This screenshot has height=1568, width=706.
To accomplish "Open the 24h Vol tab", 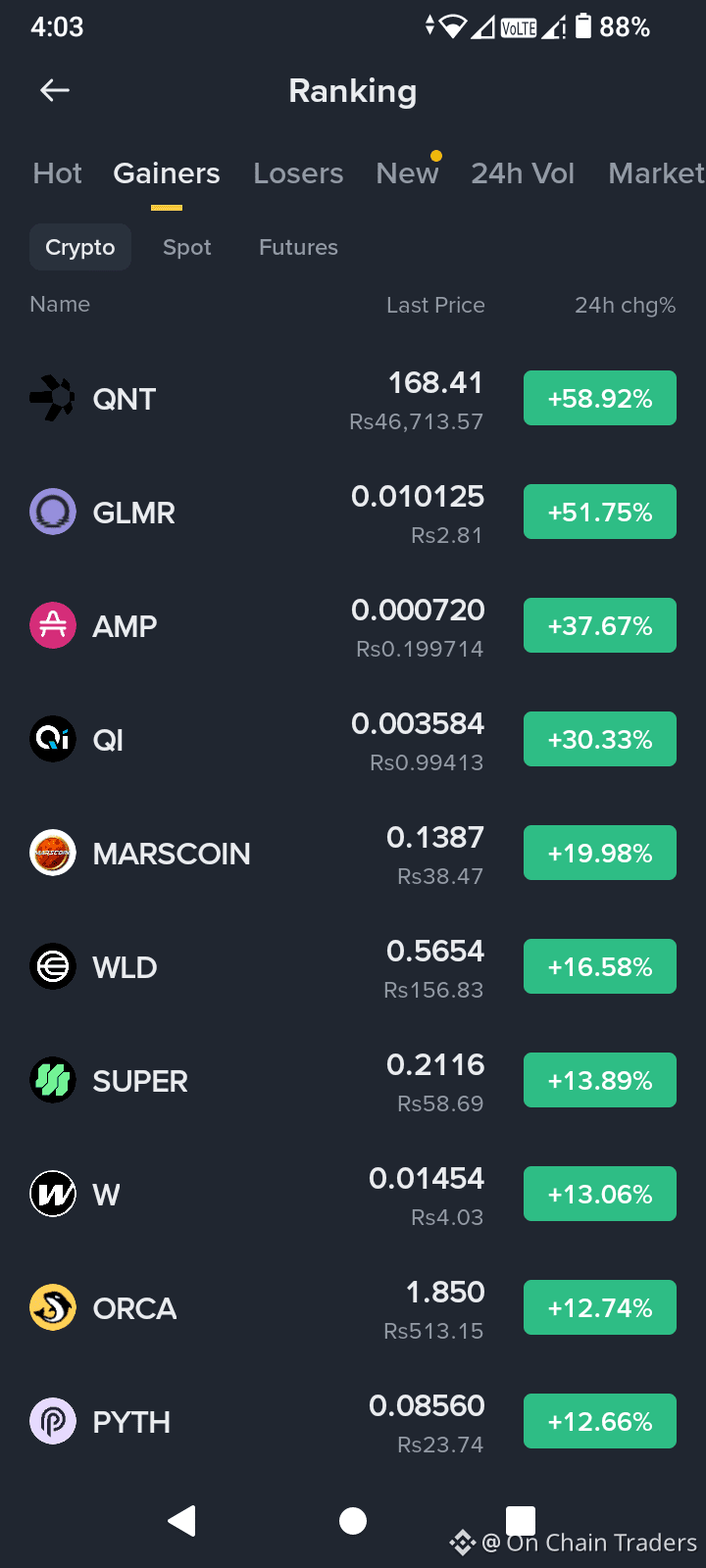I will coord(523,173).
